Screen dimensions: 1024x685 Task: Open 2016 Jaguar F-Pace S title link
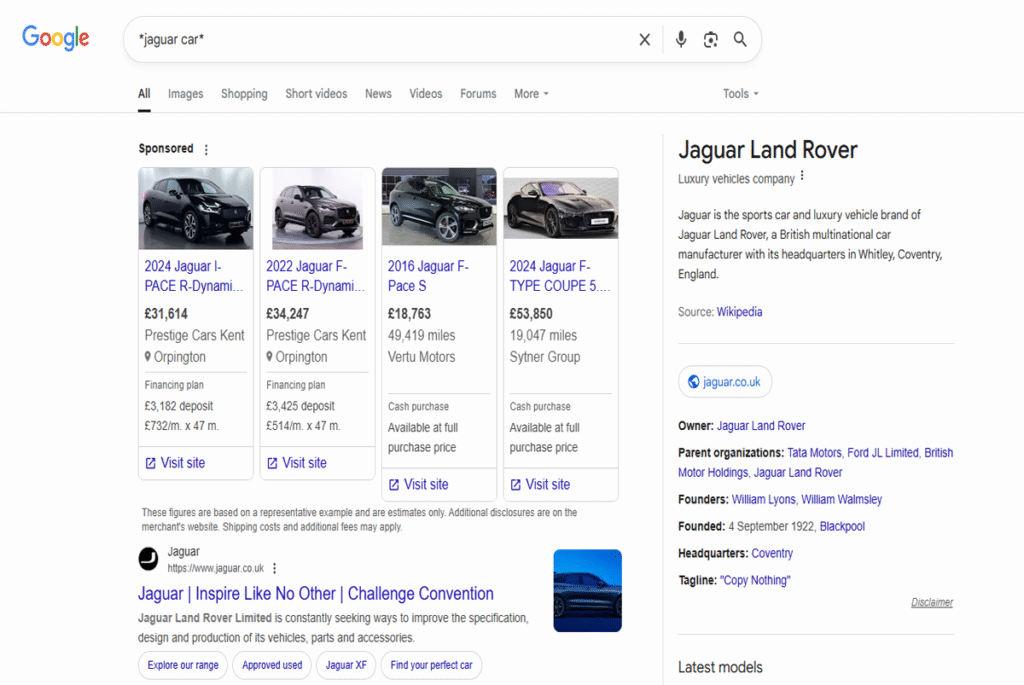428,276
